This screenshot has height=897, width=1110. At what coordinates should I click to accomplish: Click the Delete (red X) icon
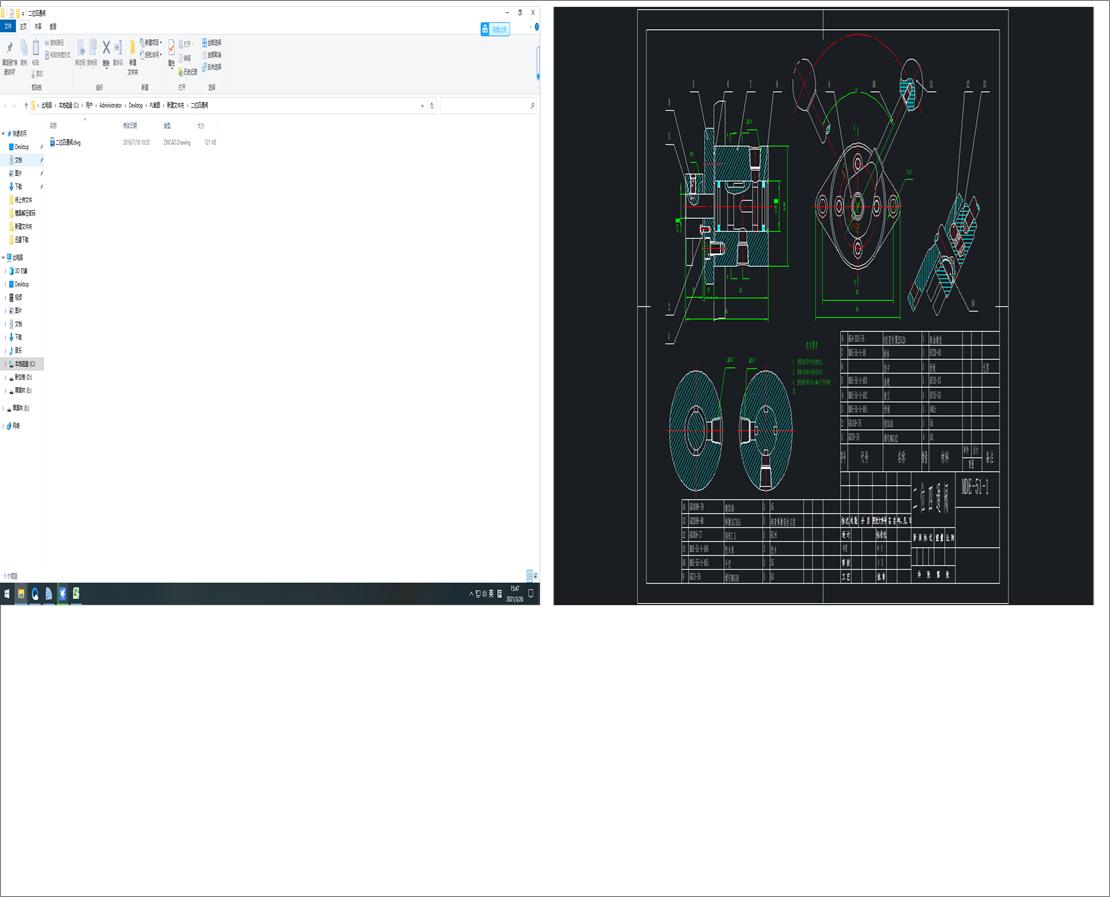105,48
